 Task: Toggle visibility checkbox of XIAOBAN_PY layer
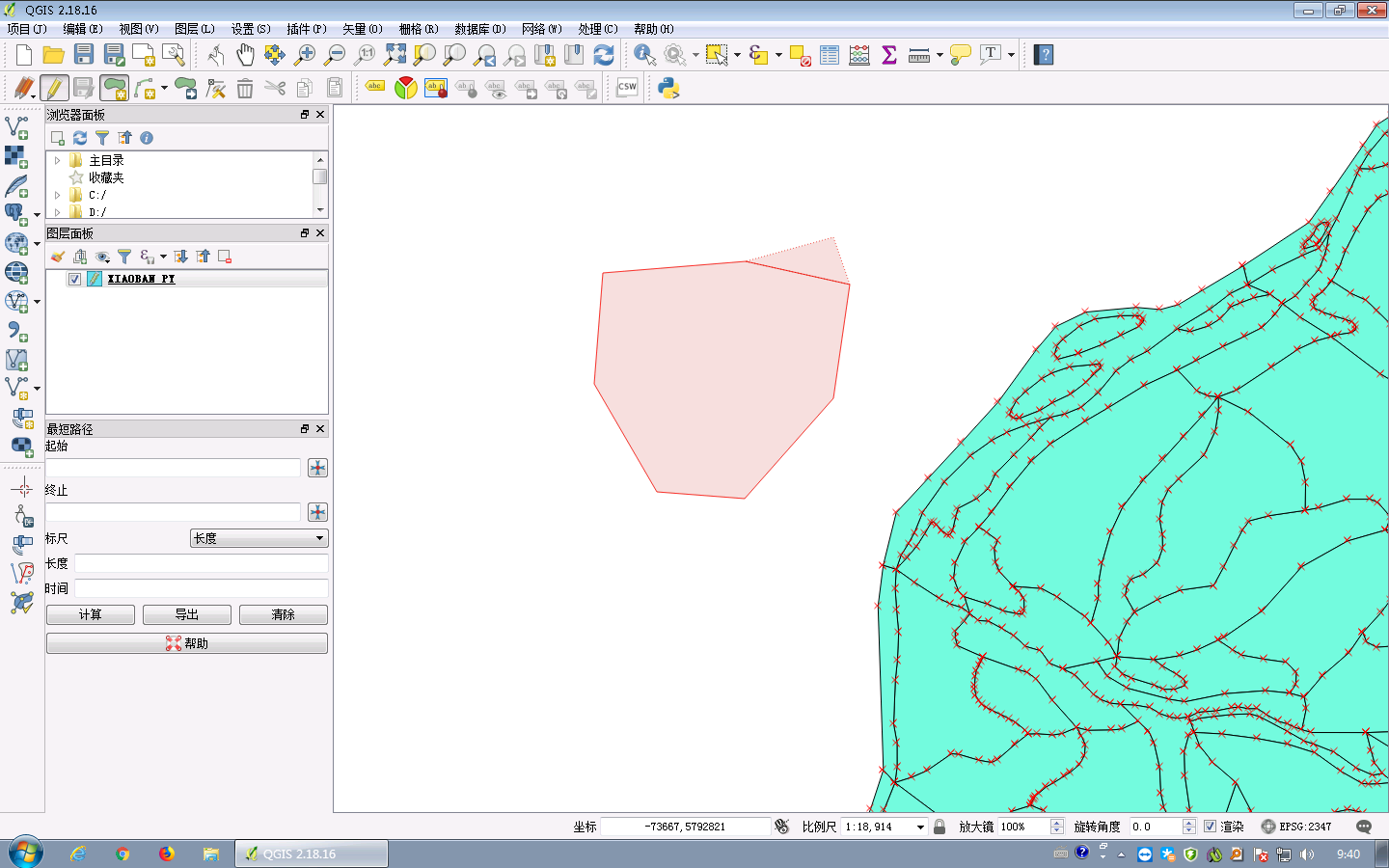pos(74,279)
